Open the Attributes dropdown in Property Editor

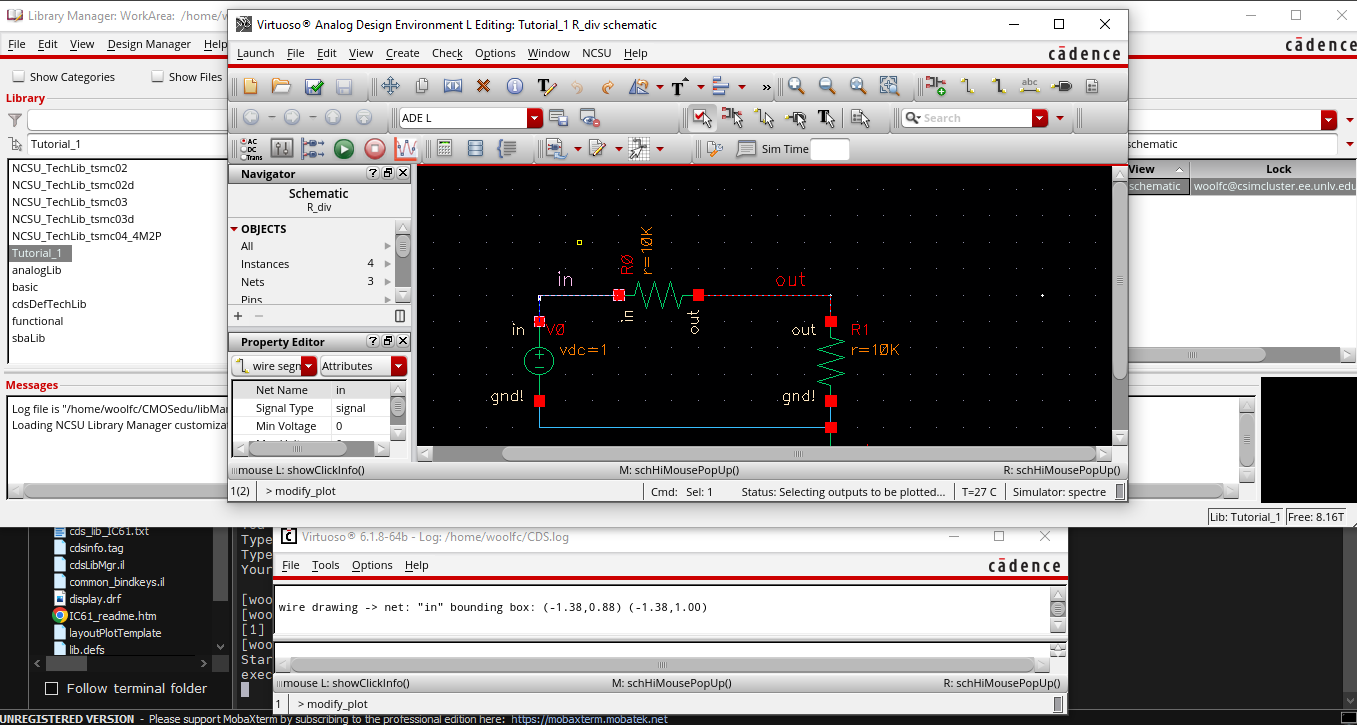399,366
